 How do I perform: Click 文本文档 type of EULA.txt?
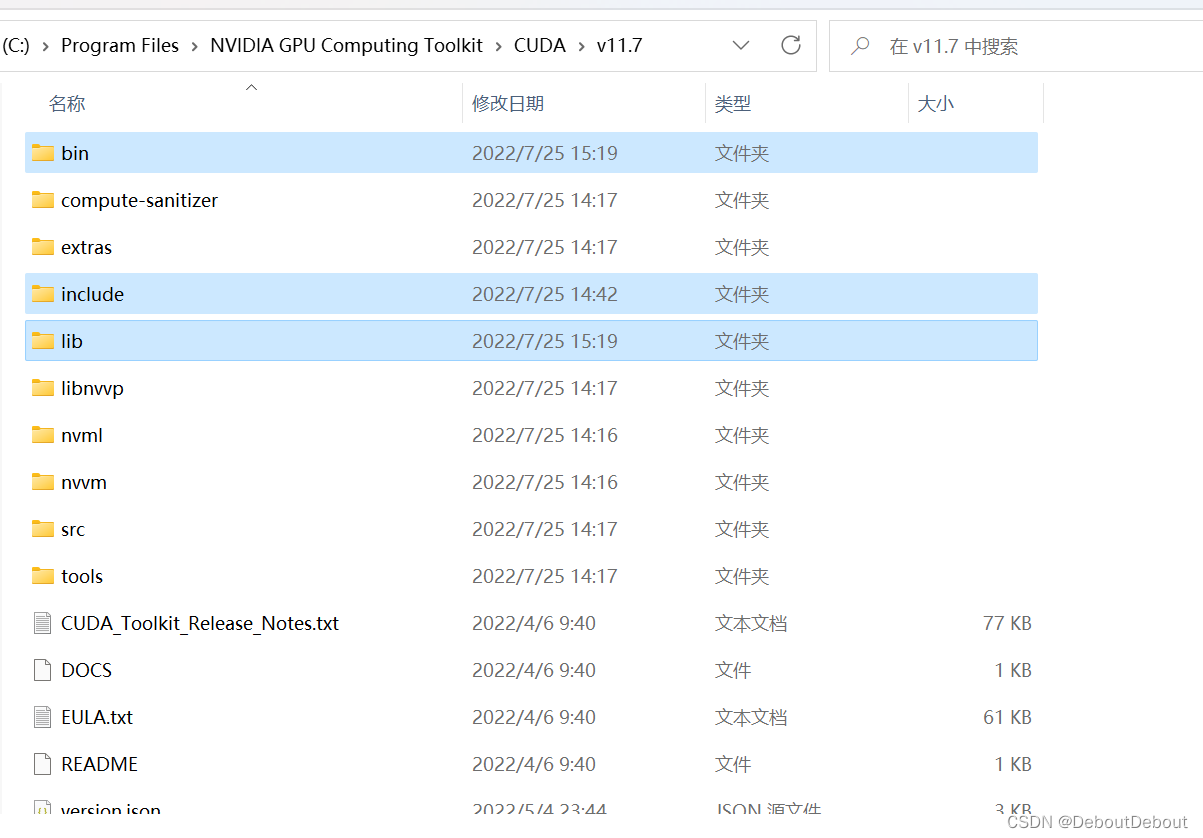pos(751,717)
